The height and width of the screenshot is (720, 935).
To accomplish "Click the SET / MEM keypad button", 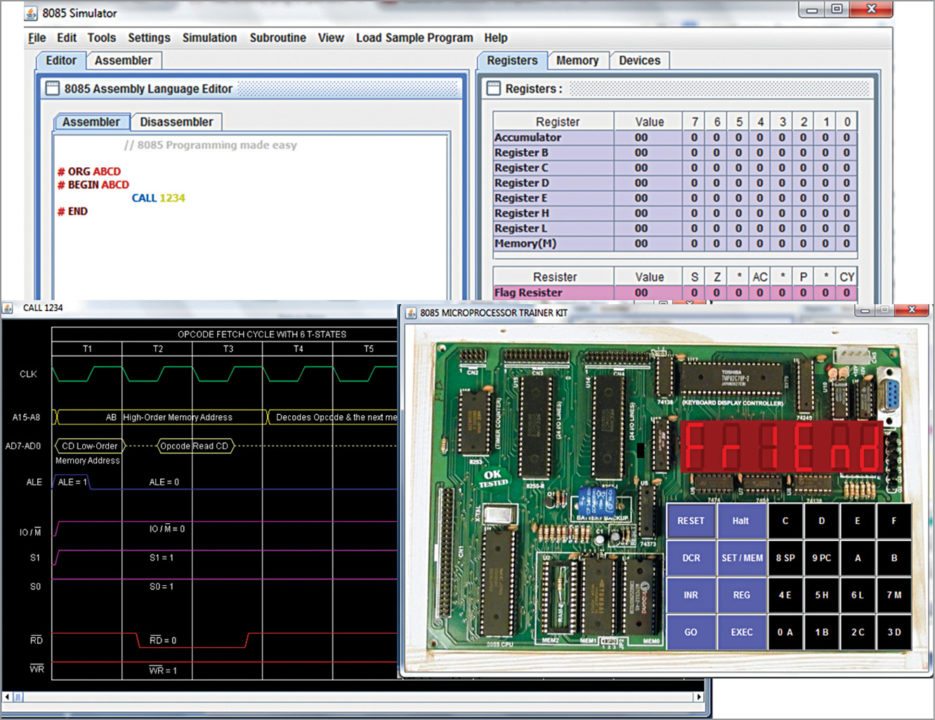I will [741, 557].
